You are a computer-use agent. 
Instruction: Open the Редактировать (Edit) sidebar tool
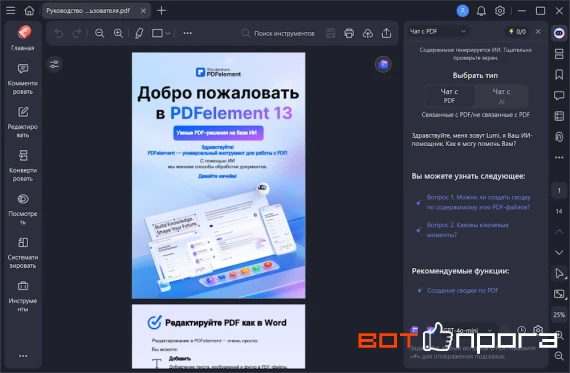(x=23, y=122)
